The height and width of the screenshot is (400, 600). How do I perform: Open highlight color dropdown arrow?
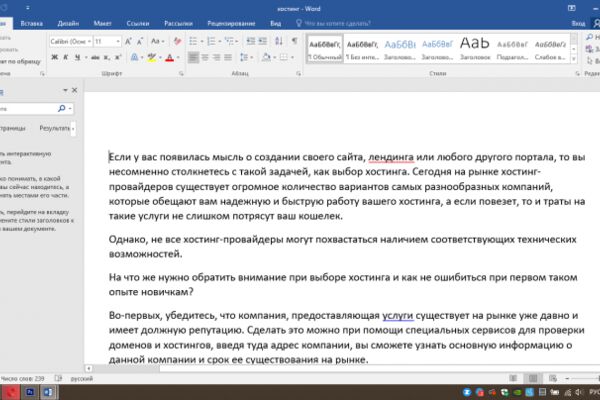160,57
